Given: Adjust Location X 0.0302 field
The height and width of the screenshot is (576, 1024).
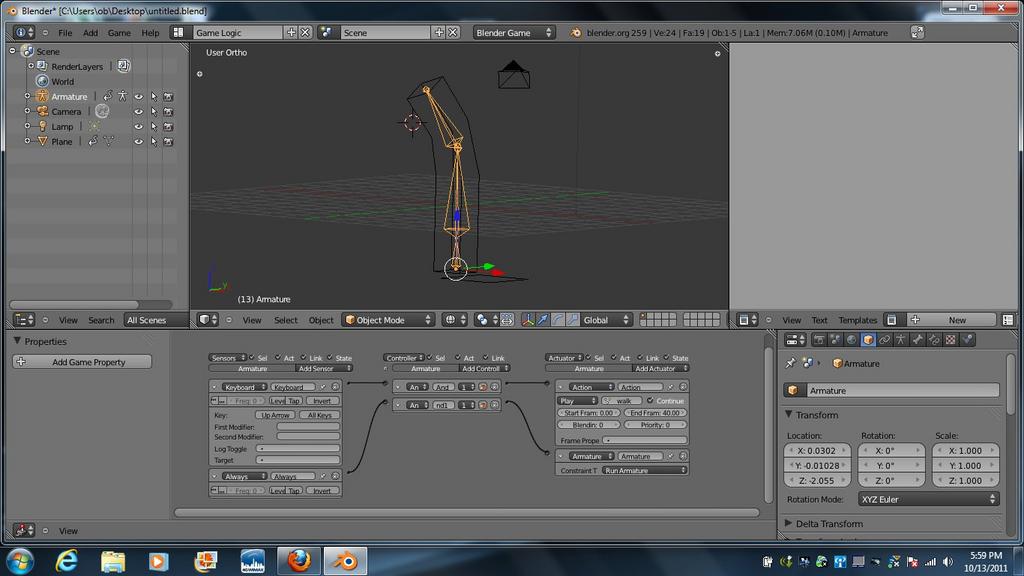Looking at the screenshot, I should [x=817, y=450].
